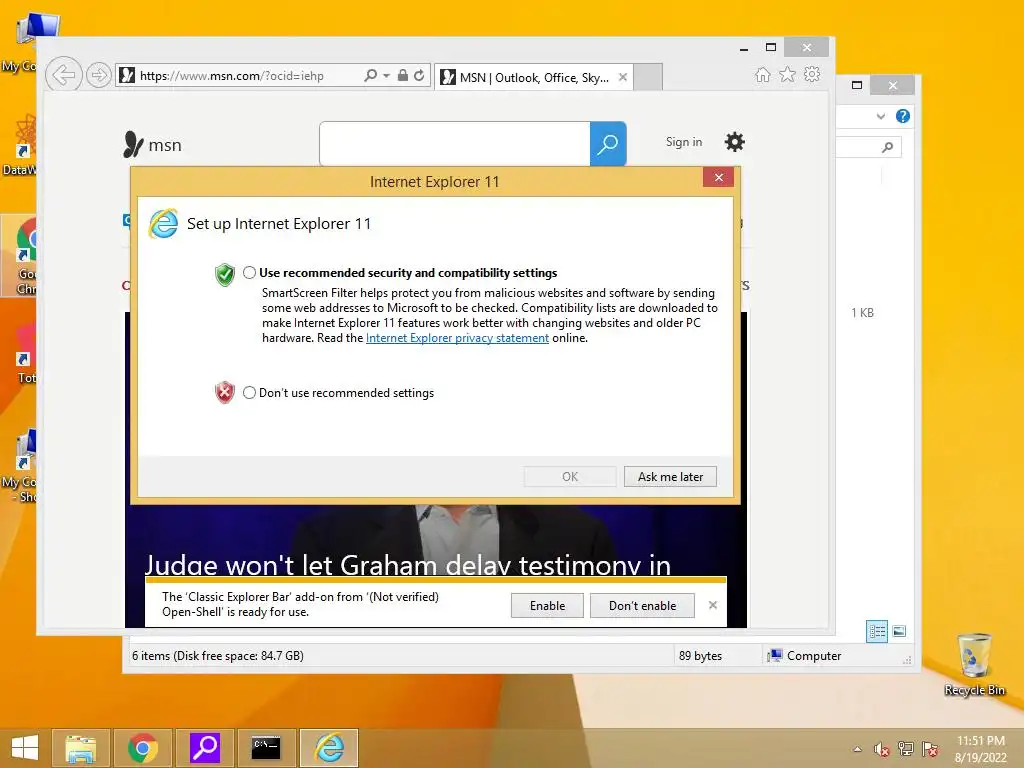This screenshot has height=768, width=1024.
Task: Close the Internet Explorer 11 setup dialog
Action: pos(718,178)
